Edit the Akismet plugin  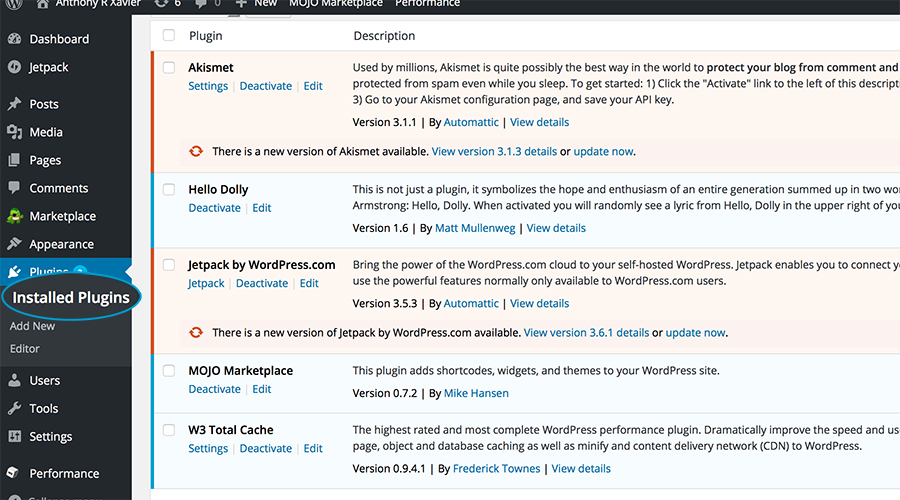pyautogui.click(x=313, y=86)
